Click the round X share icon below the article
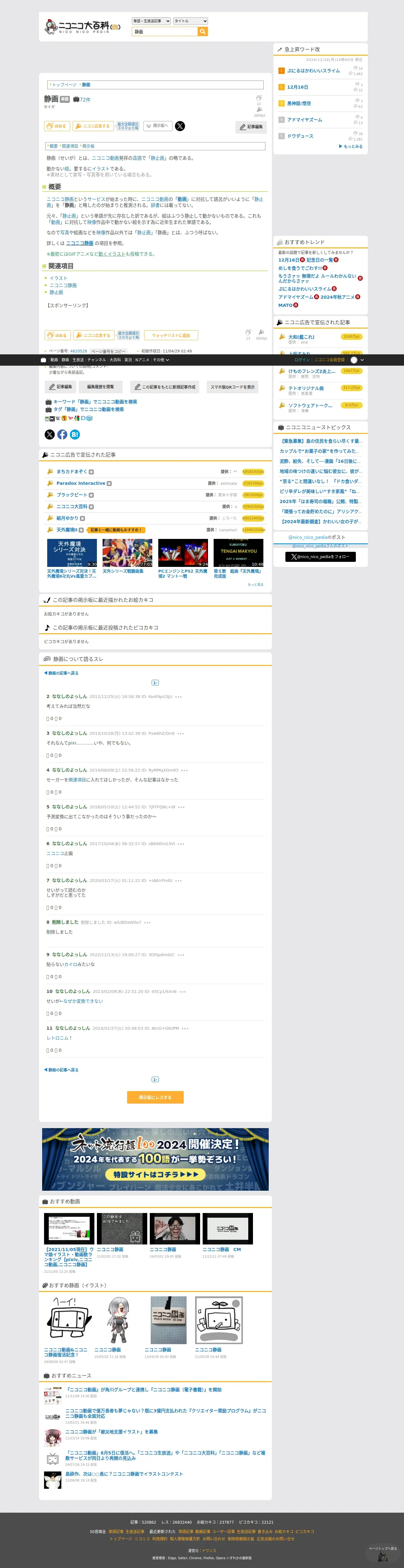The image size is (404, 1568). click(50, 435)
